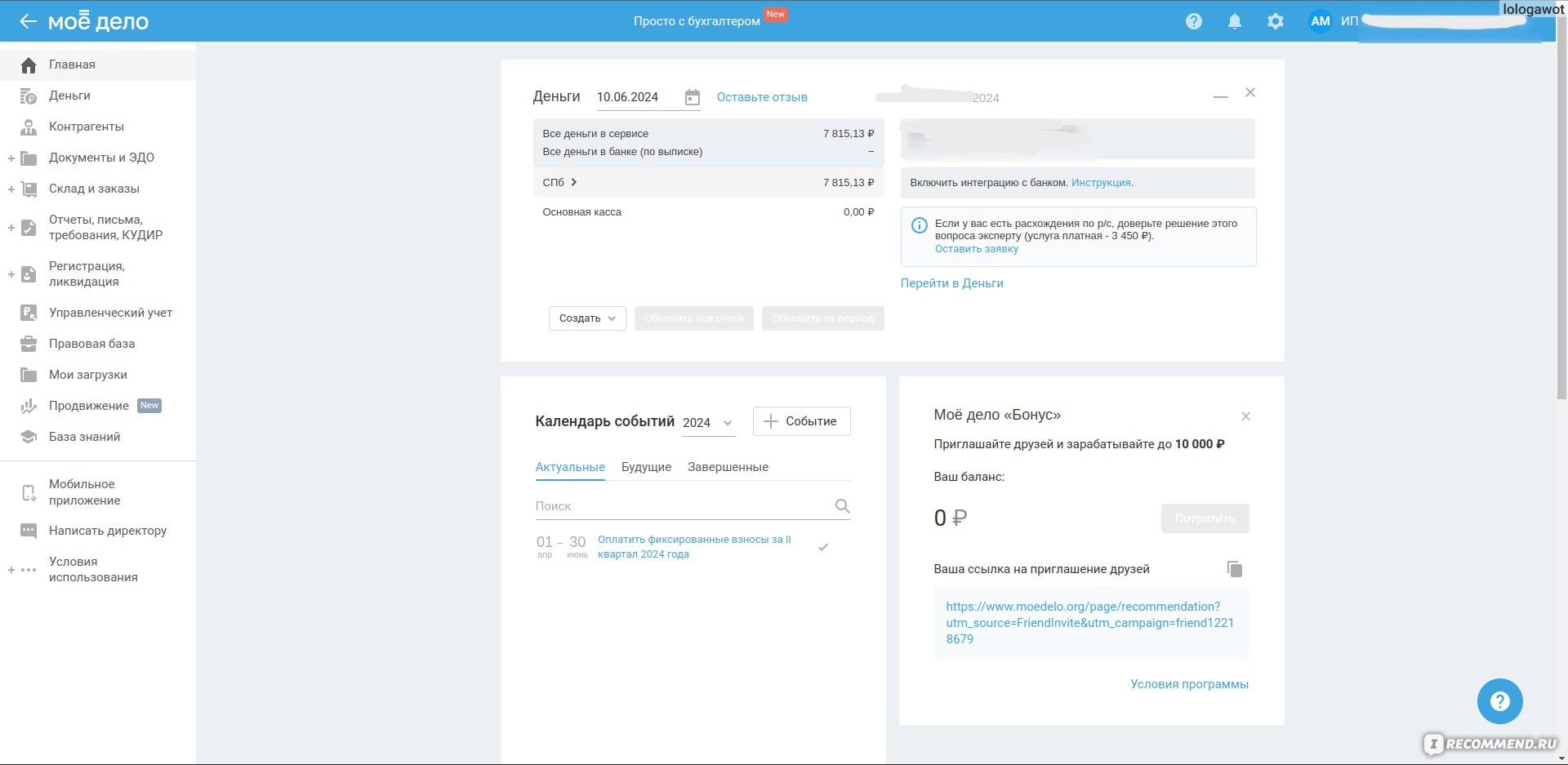Viewport: 1568px width, 765px height.
Task: Expand the Документы и ЭДО section
Action: (11, 158)
